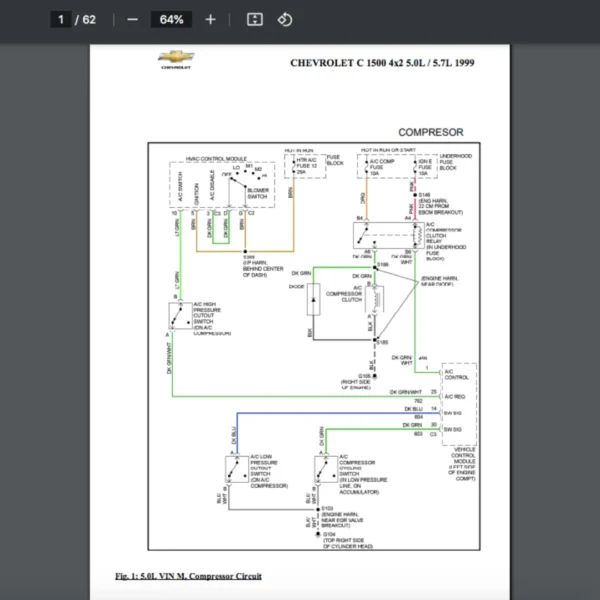Click the 64% zoom level field

171,20
